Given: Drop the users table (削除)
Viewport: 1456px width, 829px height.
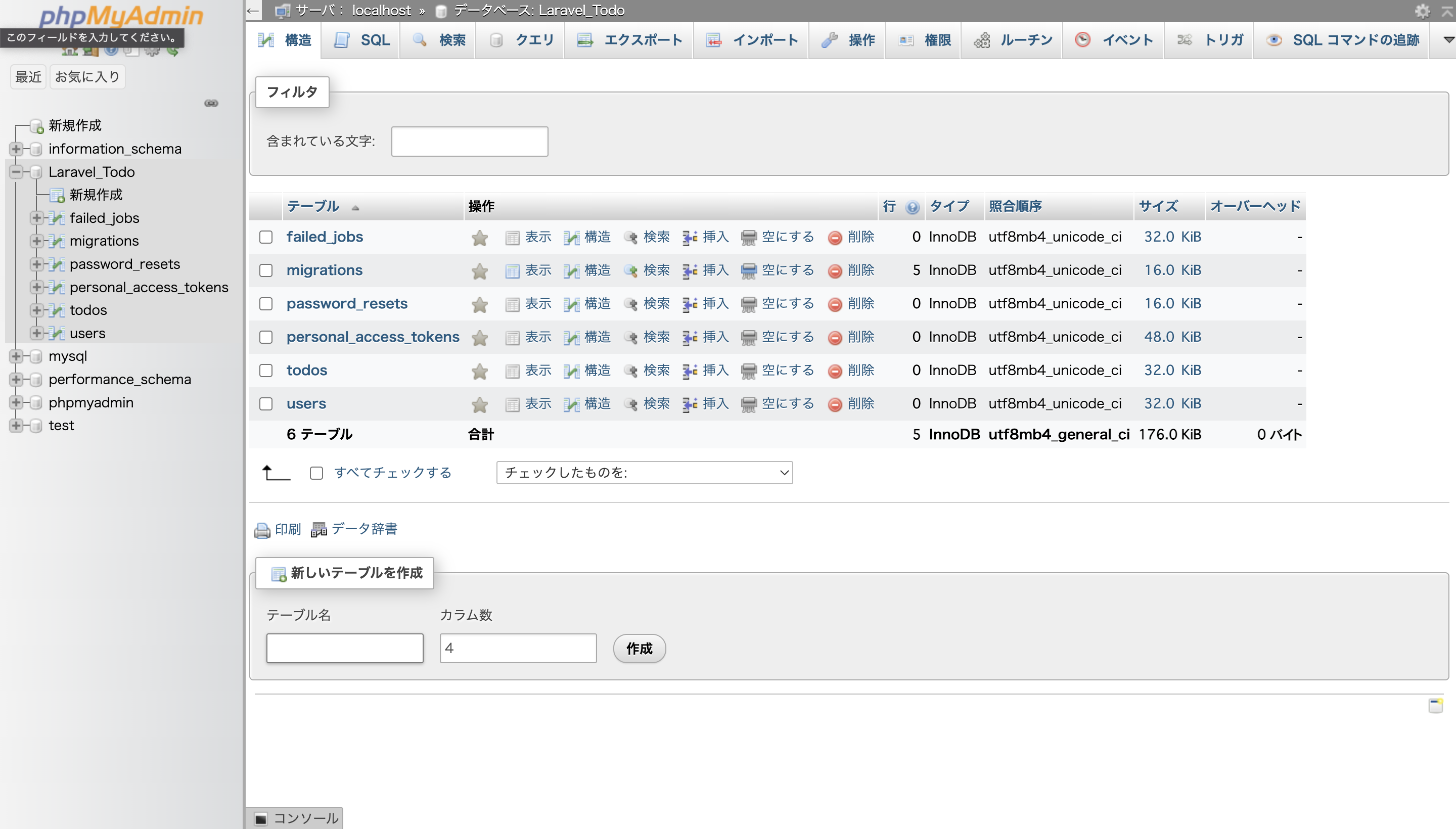Looking at the screenshot, I should click(851, 404).
